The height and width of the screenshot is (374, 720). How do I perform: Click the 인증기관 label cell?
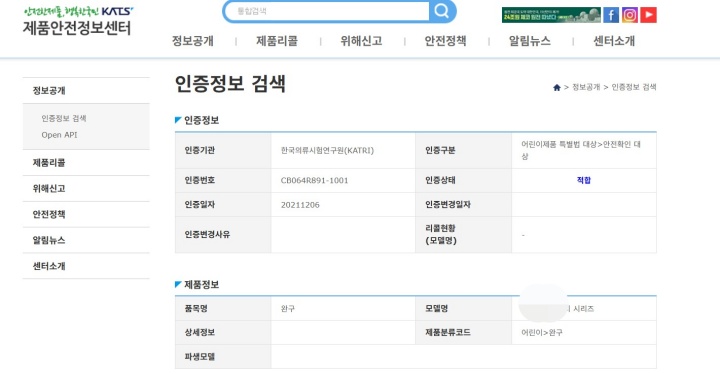point(223,150)
